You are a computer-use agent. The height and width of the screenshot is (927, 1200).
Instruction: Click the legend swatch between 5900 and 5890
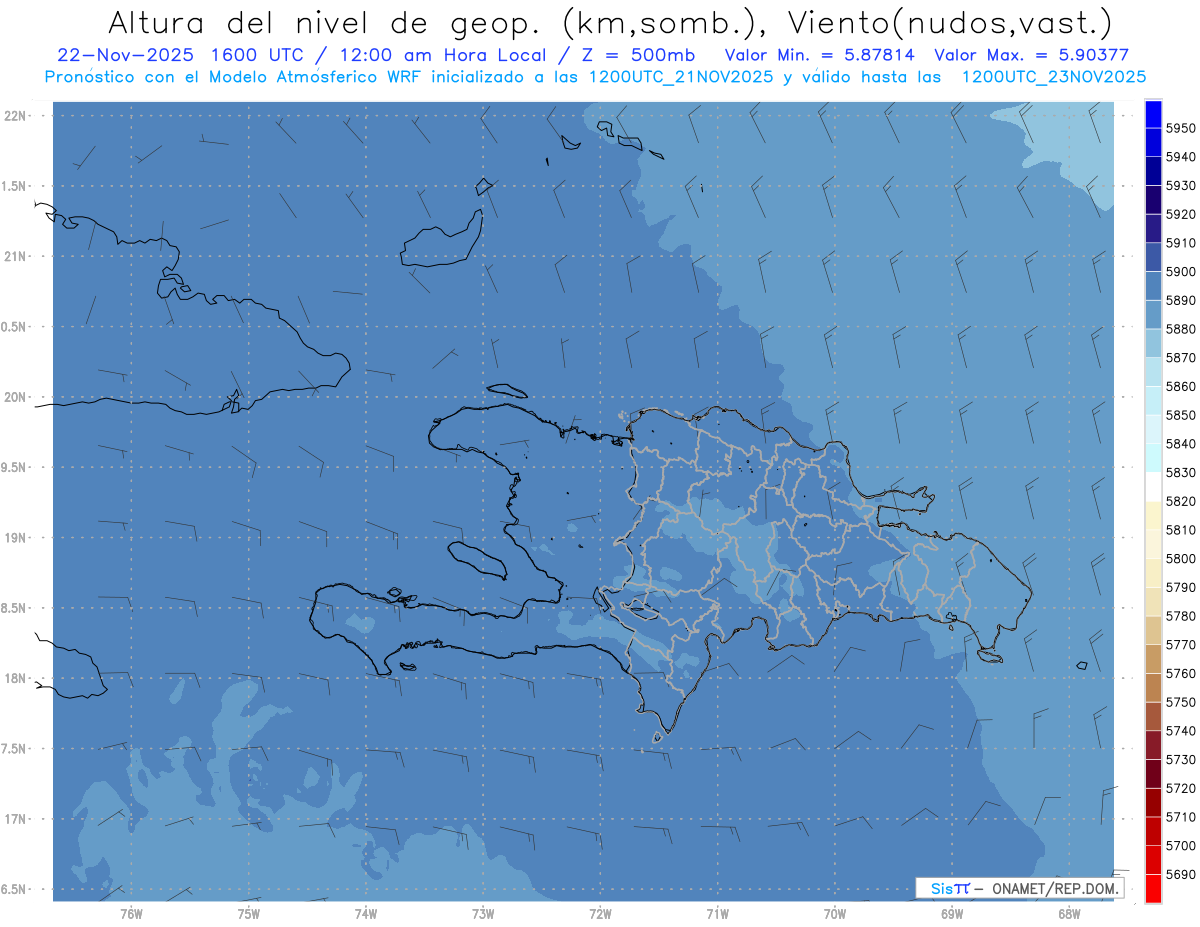pos(1153,286)
